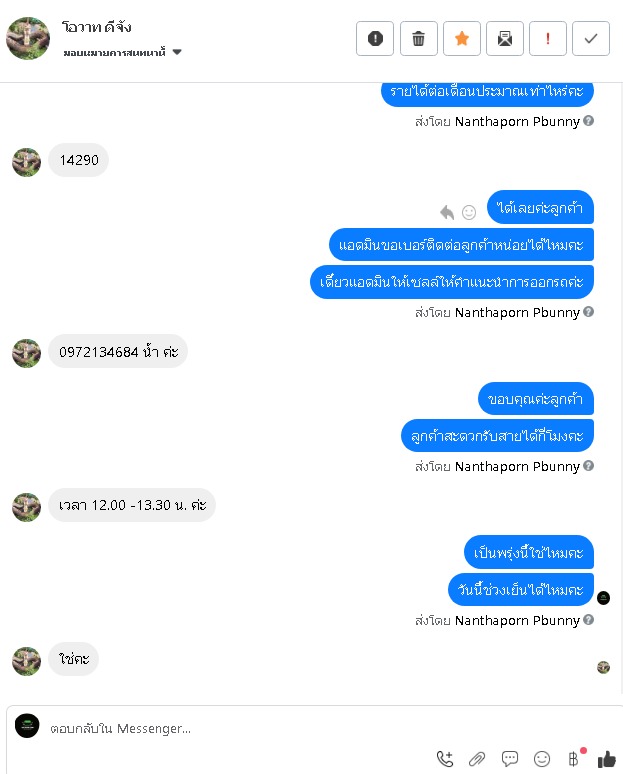
Task: Mark conversation done with checkmark button
Action: click(591, 39)
